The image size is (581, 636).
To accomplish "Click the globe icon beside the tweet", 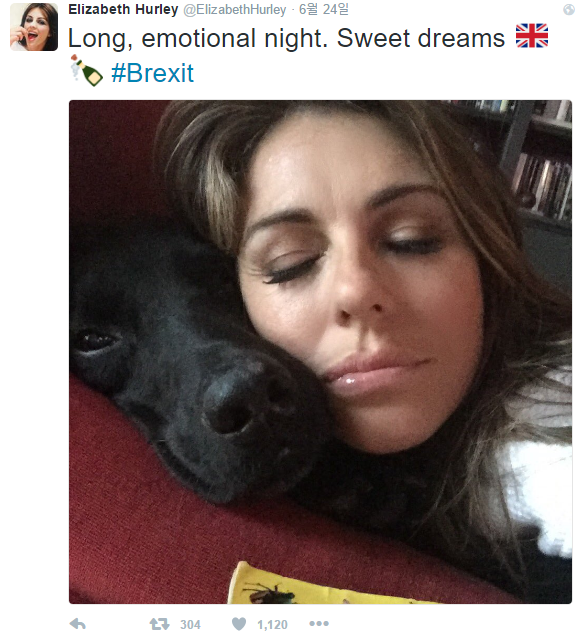I will (x=569, y=9).
